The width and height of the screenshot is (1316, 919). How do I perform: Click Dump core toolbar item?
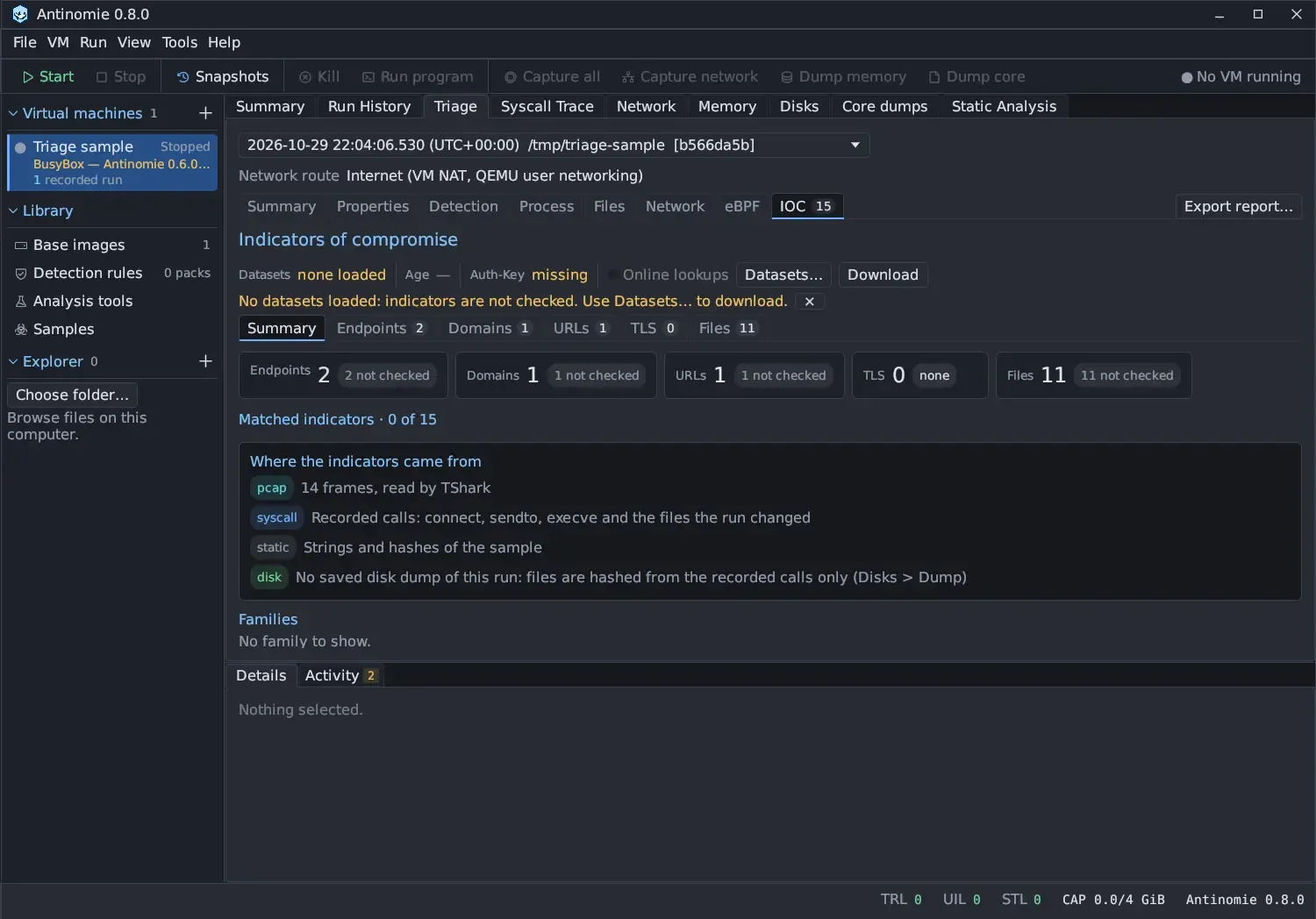(x=976, y=77)
